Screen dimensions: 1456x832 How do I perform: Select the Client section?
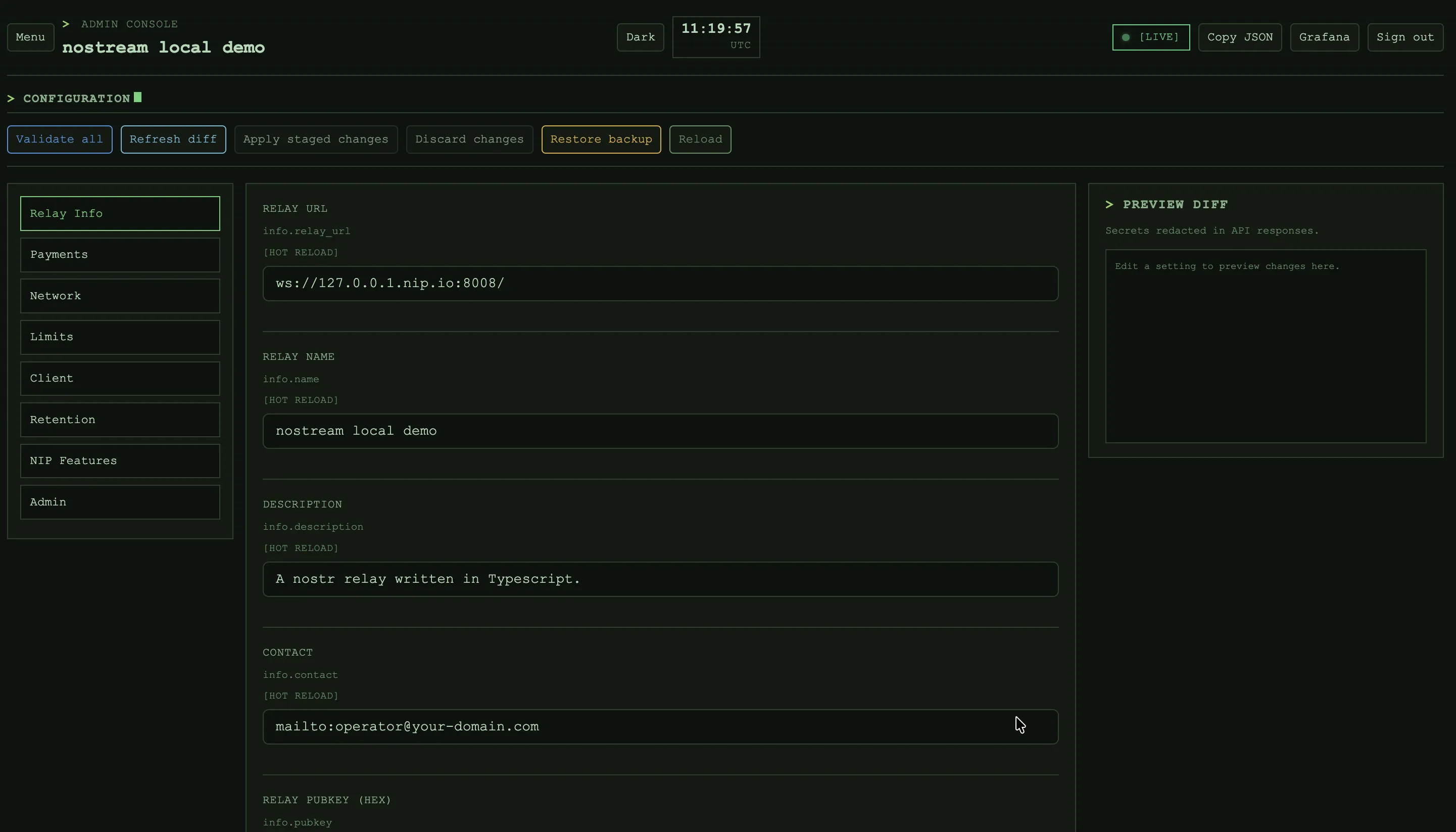point(120,378)
